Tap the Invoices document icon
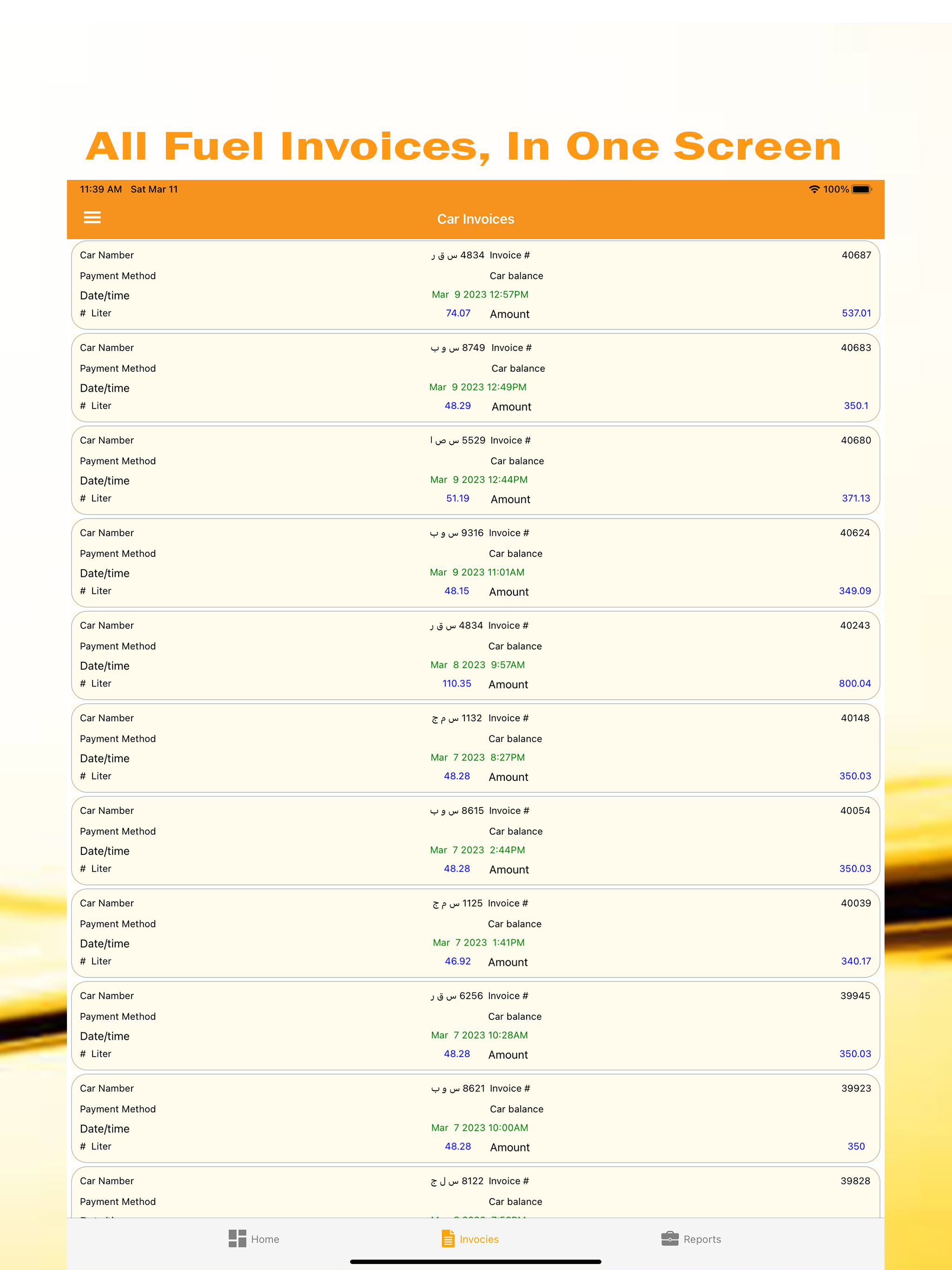Image resolution: width=952 pixels, height=1270 pixels. point(448,1238)
